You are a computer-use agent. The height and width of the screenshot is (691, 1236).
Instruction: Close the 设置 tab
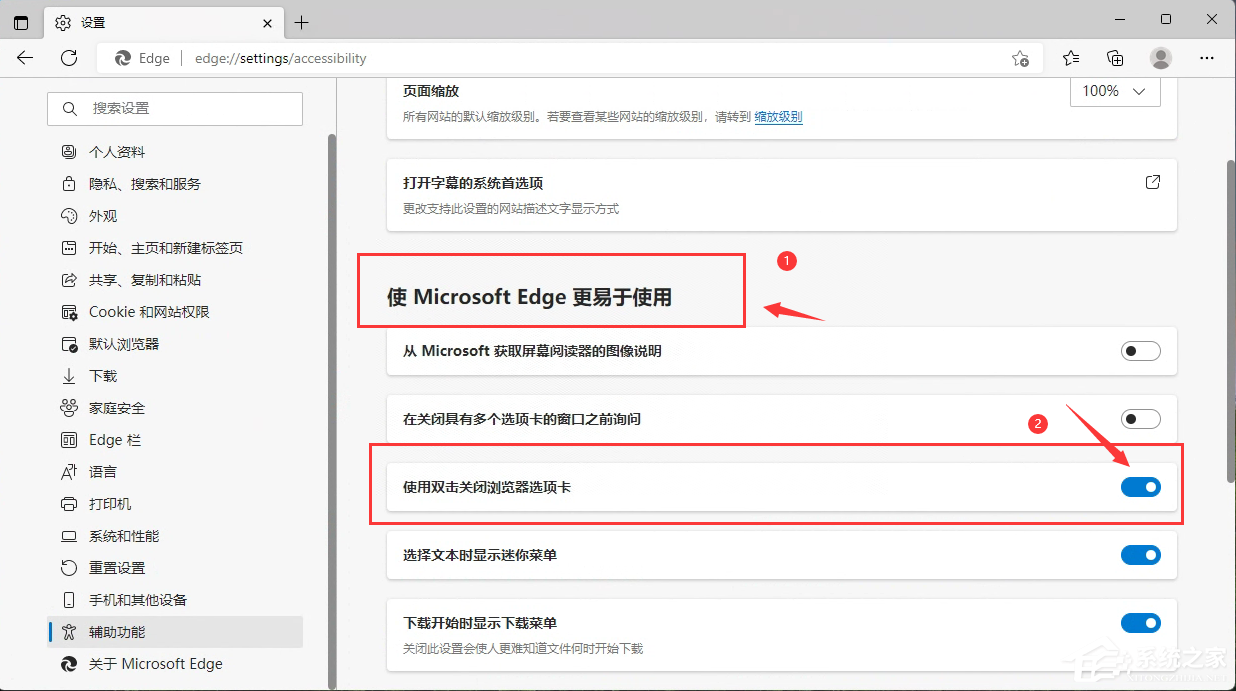pos(268,22)
